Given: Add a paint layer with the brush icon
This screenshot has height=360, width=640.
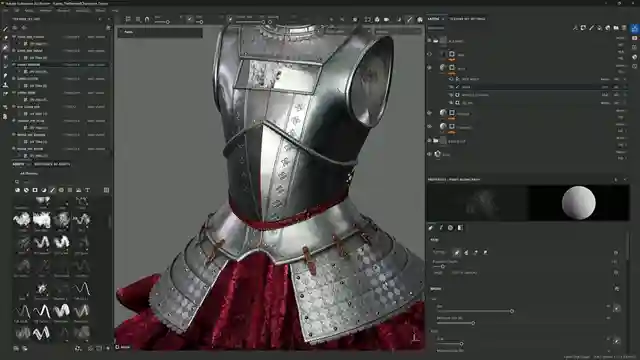Looking at the screenshot, I should tap(591, 28).
